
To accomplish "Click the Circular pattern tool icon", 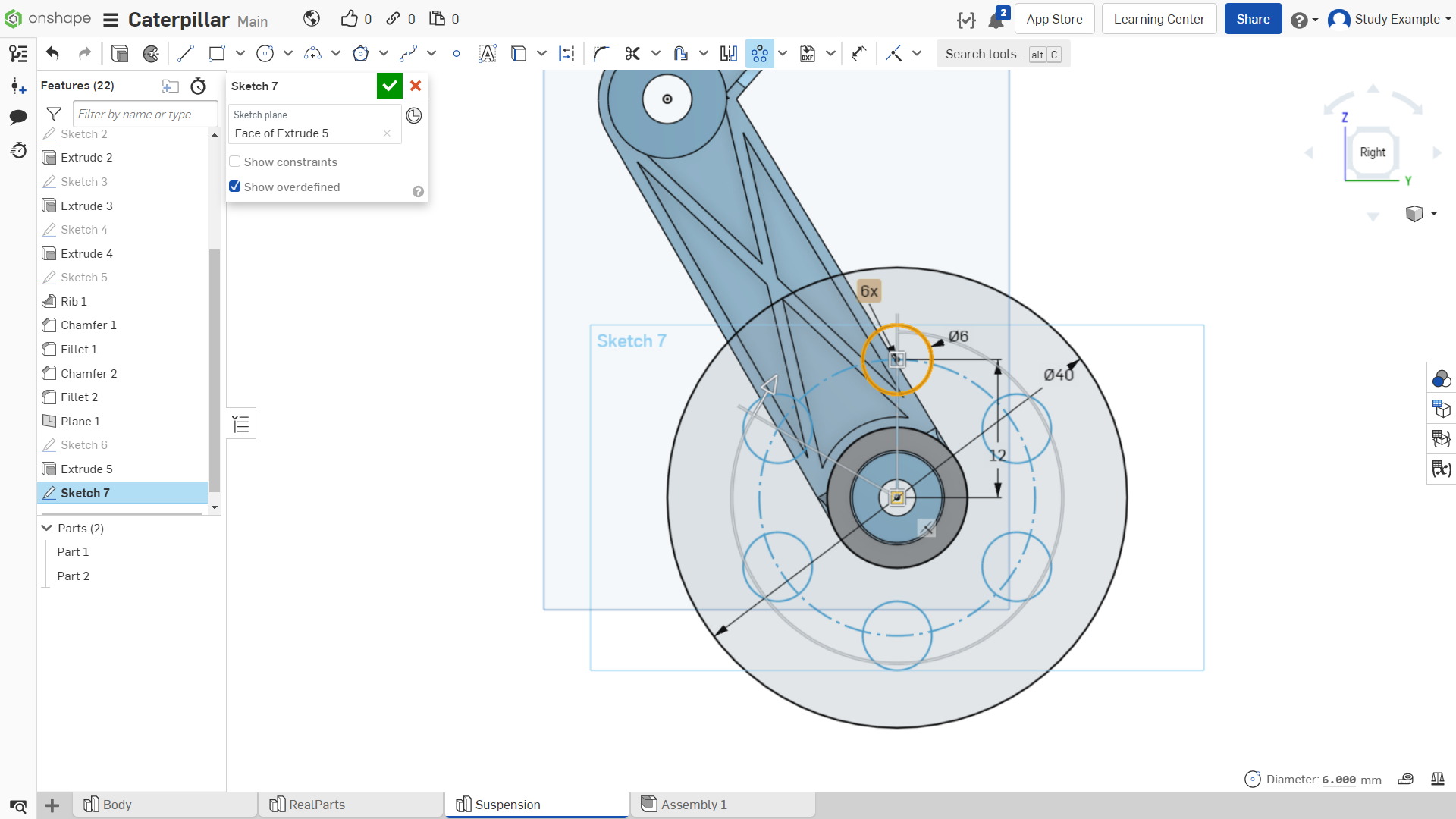I will 759,54.
